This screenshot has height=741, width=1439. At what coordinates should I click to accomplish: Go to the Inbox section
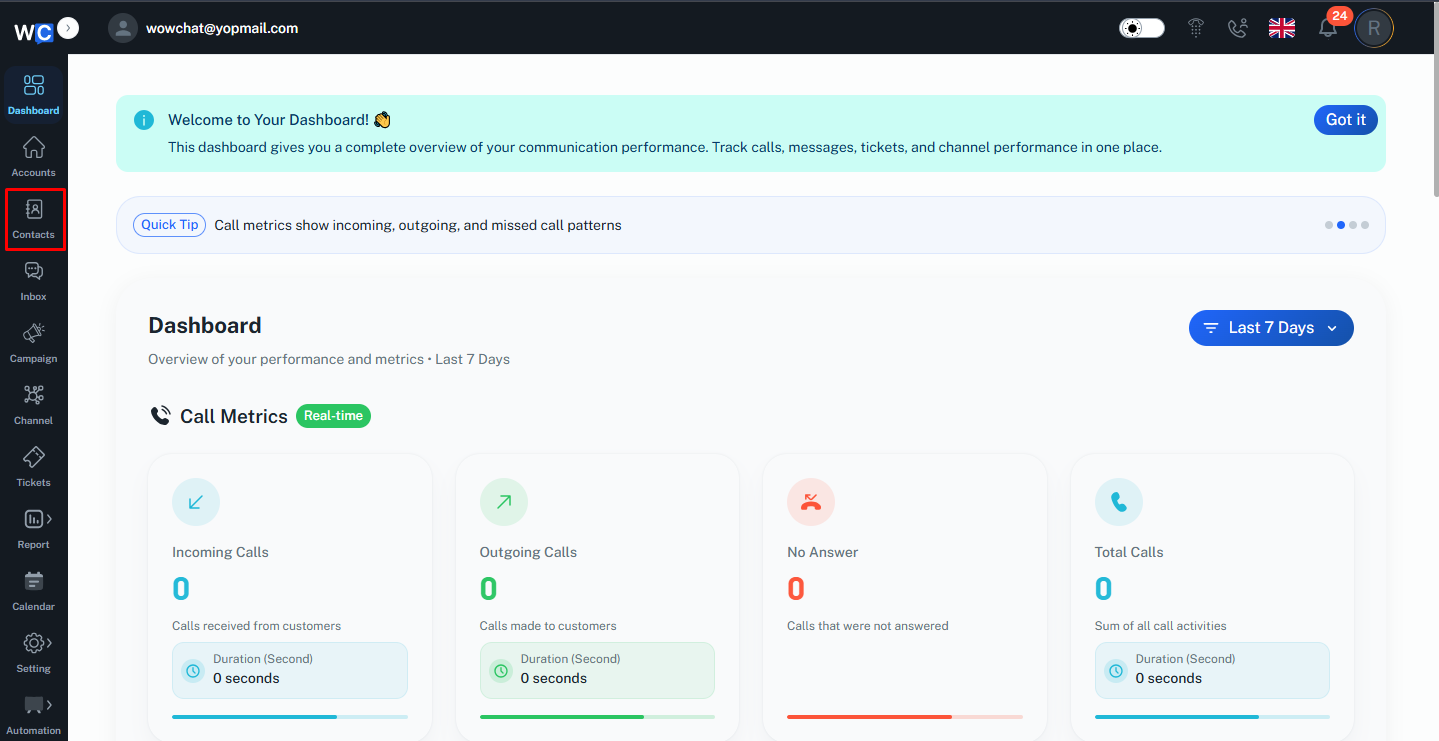(34, 281)
